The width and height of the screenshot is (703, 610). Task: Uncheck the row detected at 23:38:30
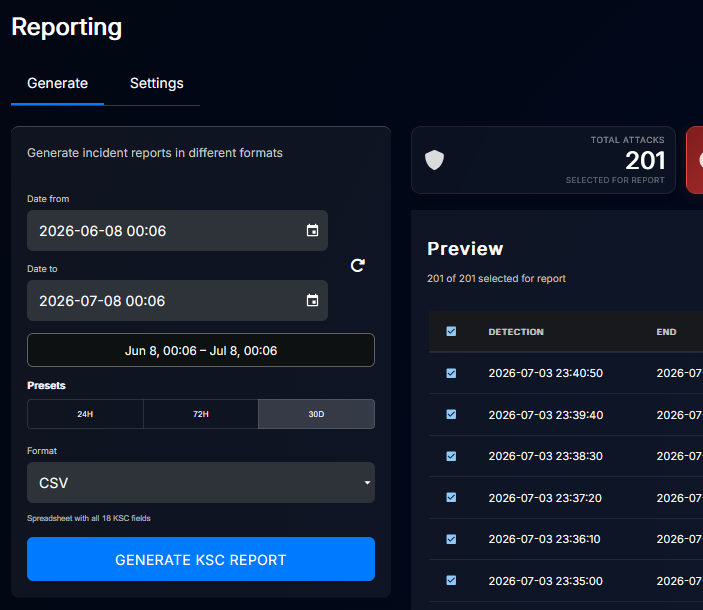pyautogui.click(x=451, y=456)
